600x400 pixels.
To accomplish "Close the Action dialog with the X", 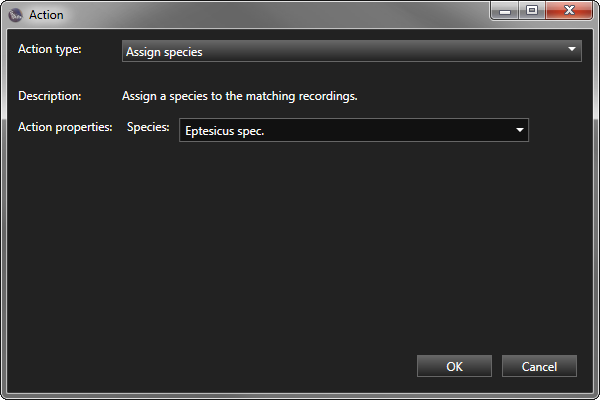I will (569, 10).
